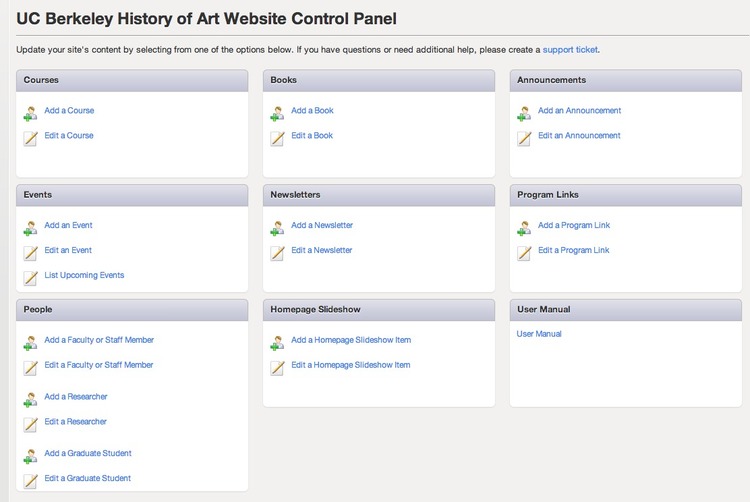Click the add icon beside Add a Graduate Student
750x502 pixels.
click(x=30, y=456)
